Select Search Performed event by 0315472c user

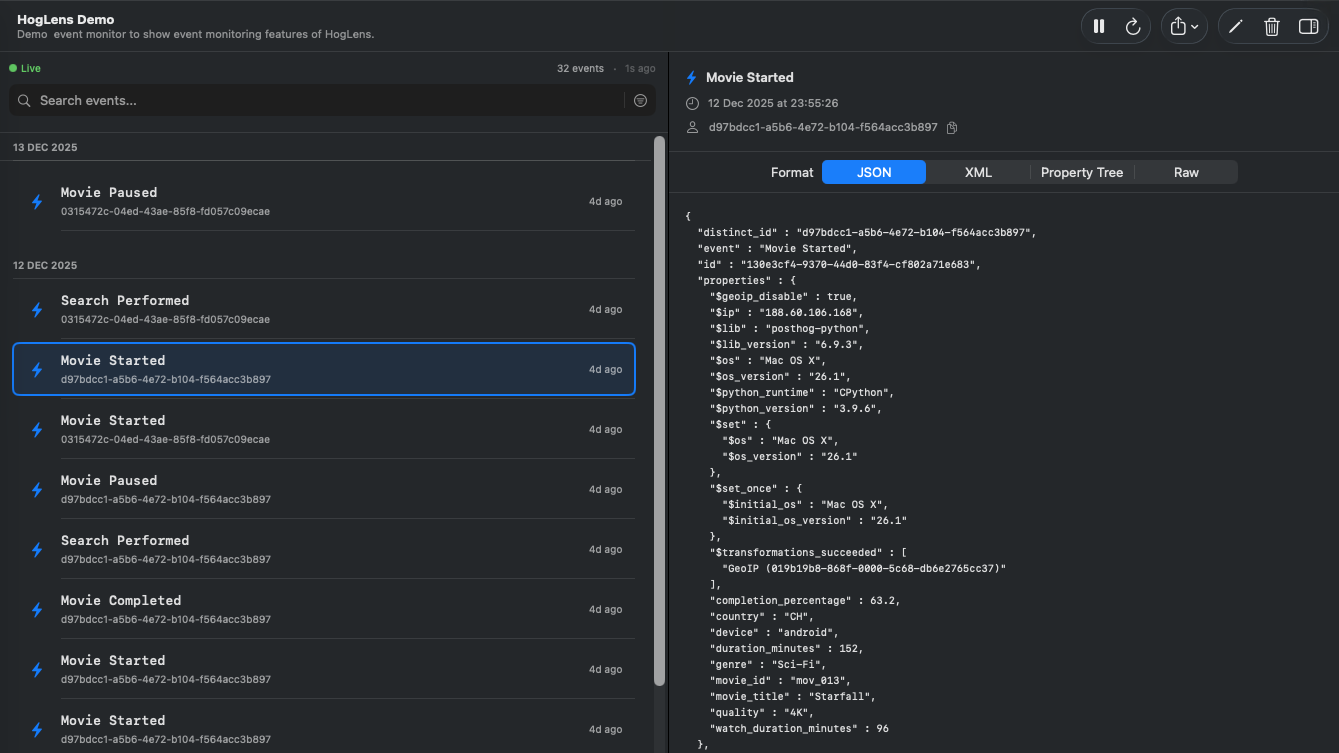coord(324,309)
